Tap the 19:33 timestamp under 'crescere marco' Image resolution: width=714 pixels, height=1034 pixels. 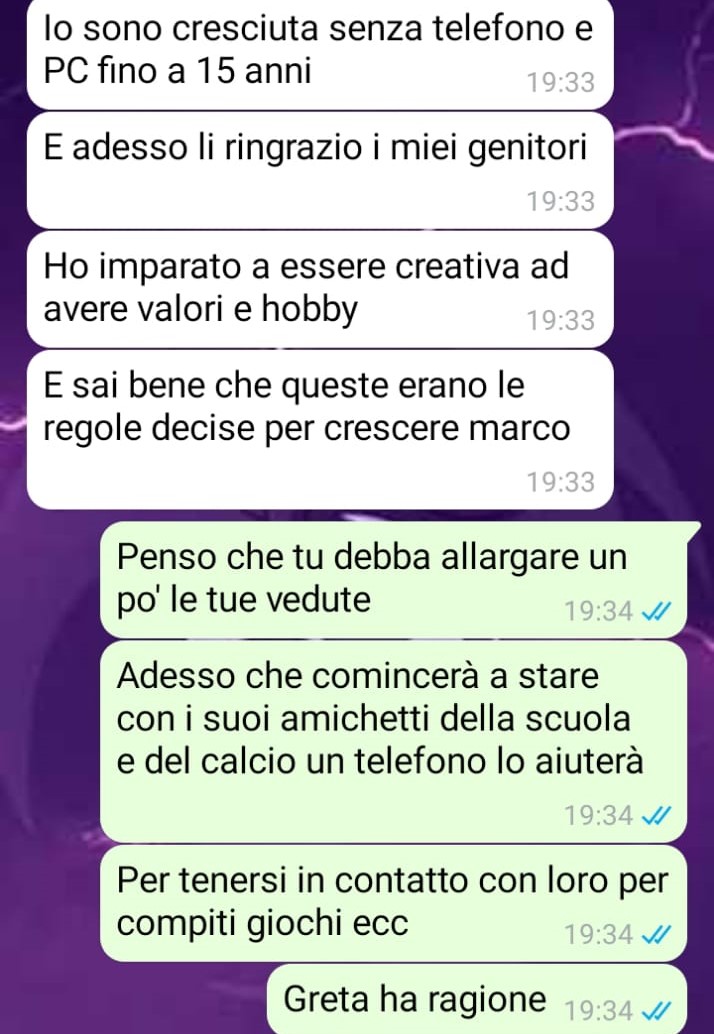(x=560, y=483)
